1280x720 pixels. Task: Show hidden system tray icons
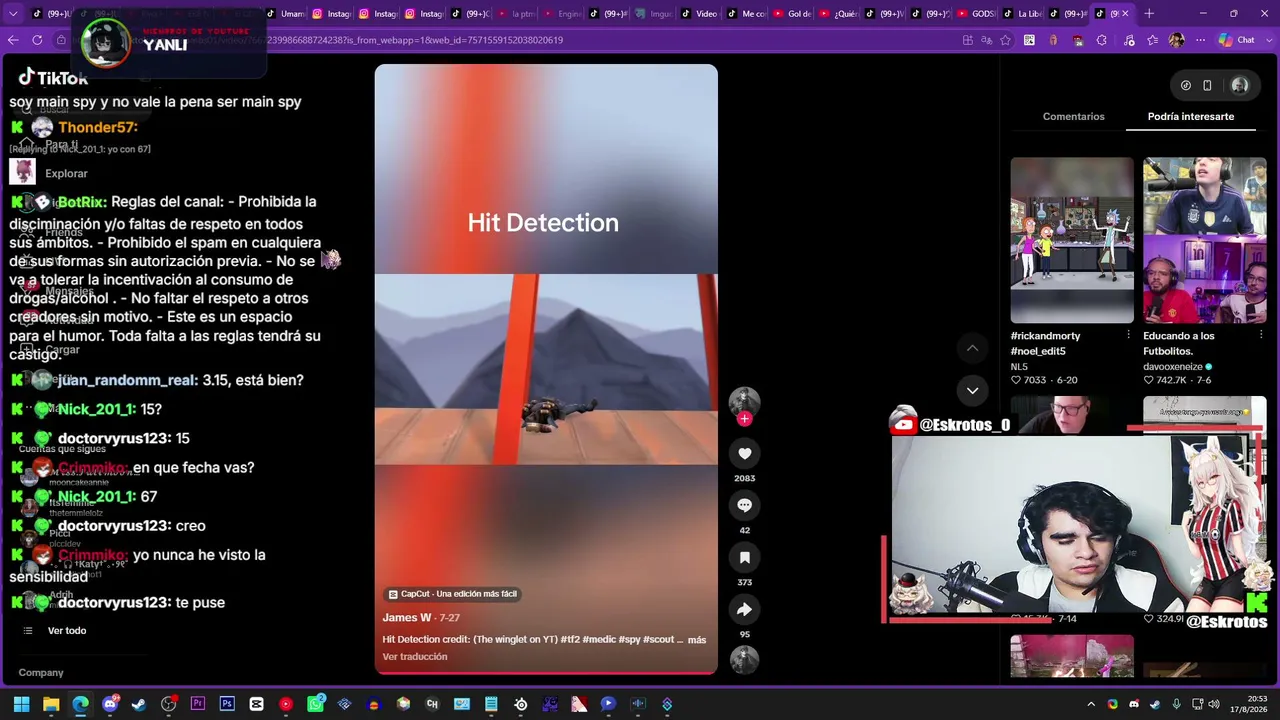point(1091,704)
